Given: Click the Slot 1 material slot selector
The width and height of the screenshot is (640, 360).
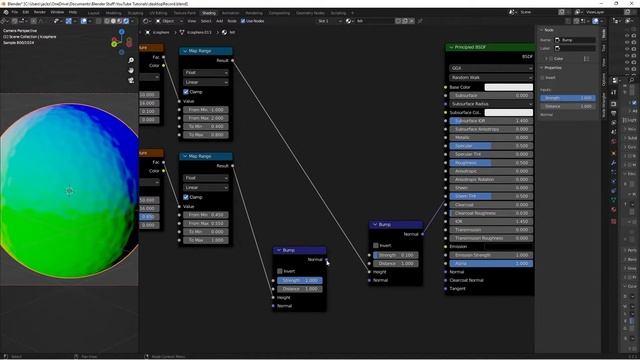Looking at the screenshot, I should (329, 21).
